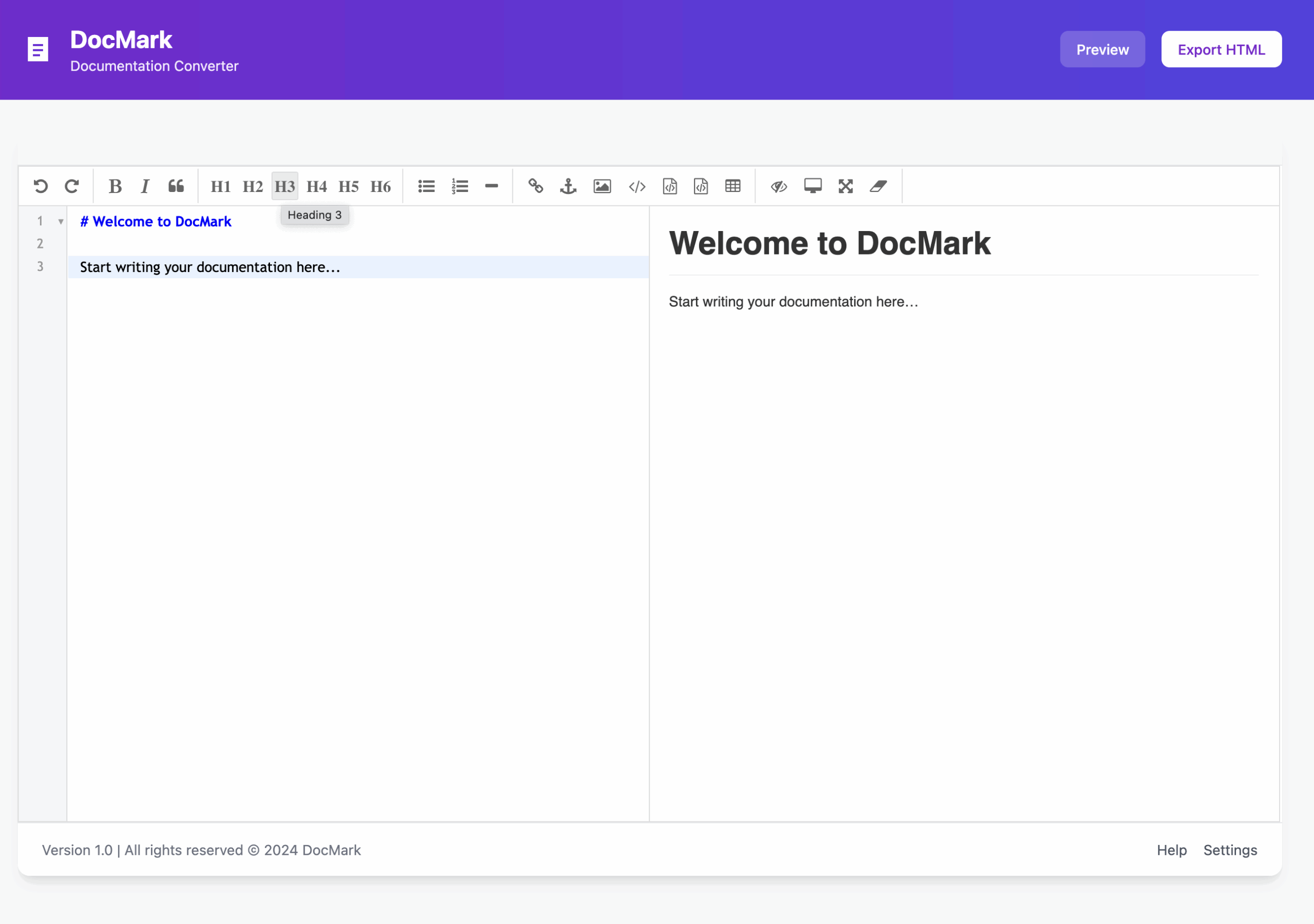Toggle bold formatting
This screenshot has width=1314, height=924.
[114, 186]
